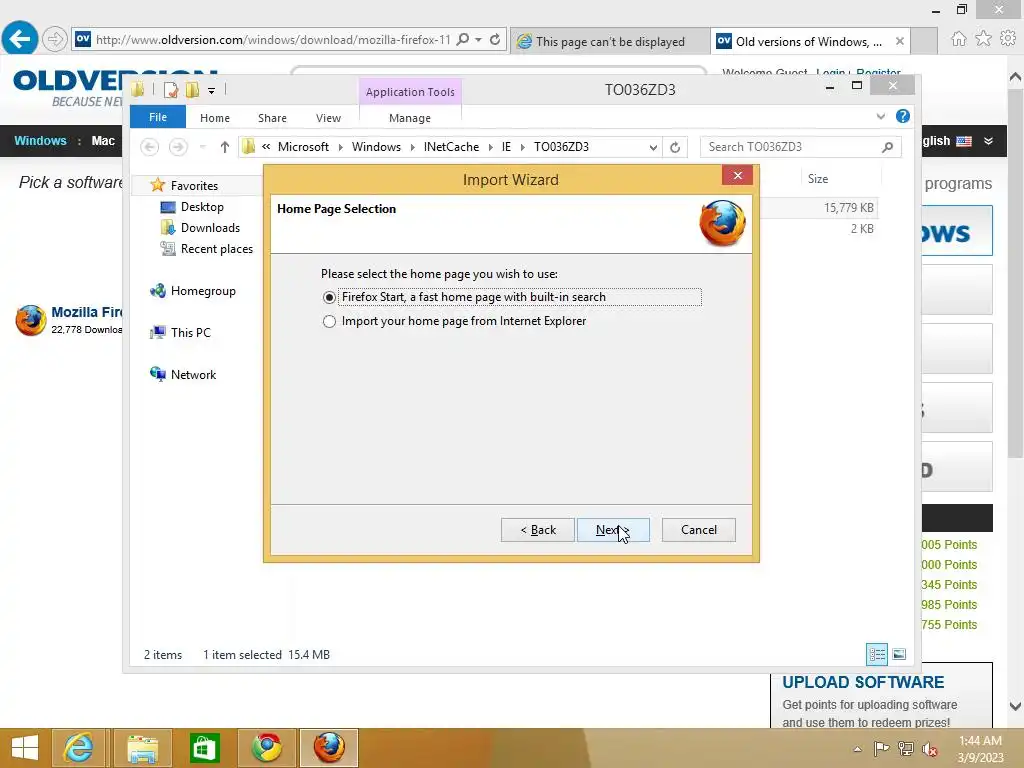Image resolution: width=1024 pixels, height=768 pixels.
Task: Open the View ribbon tab
Action: click(x=328, y=118)
